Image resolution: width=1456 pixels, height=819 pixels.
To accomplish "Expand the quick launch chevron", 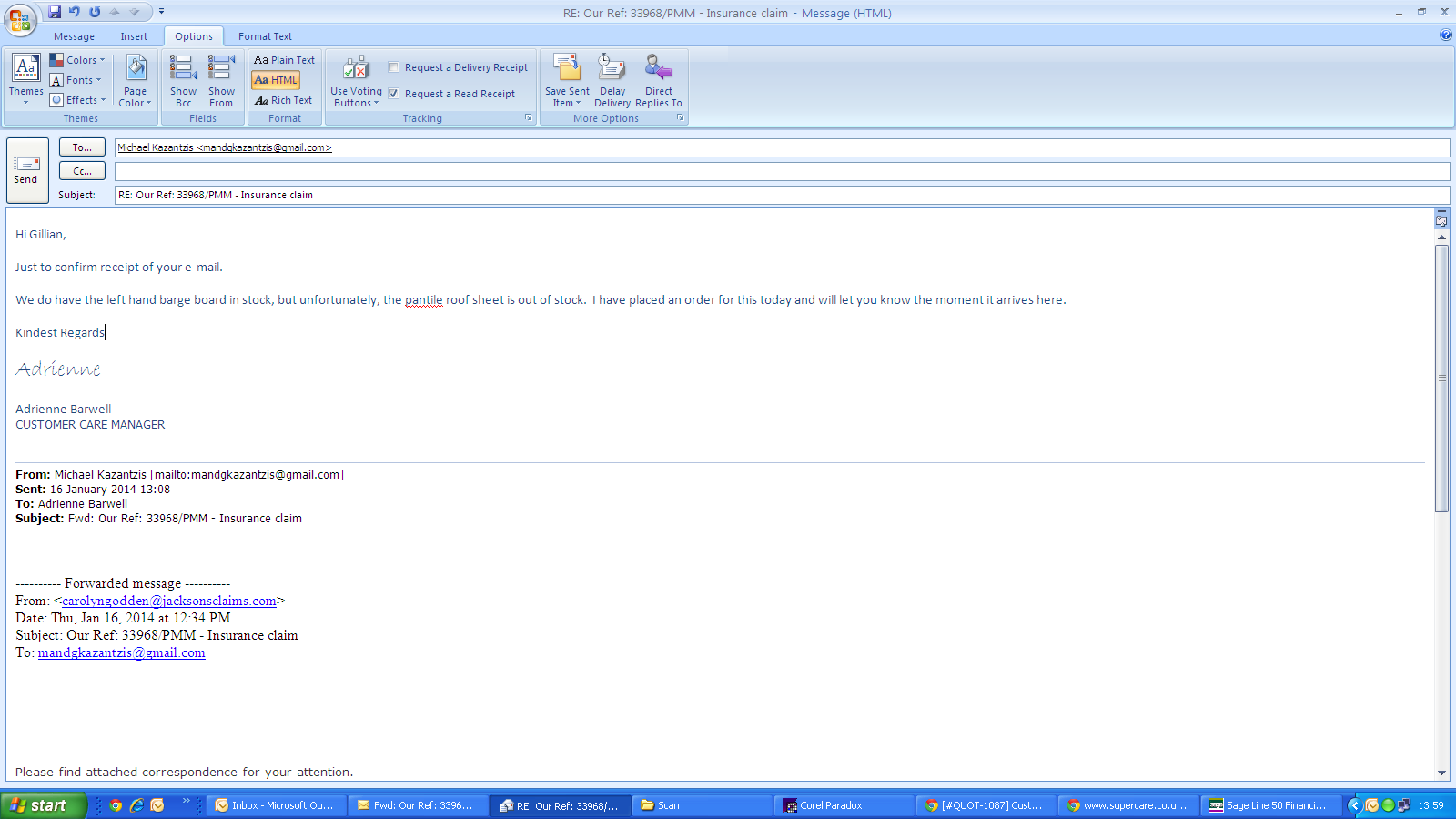I will click(187, 802).
